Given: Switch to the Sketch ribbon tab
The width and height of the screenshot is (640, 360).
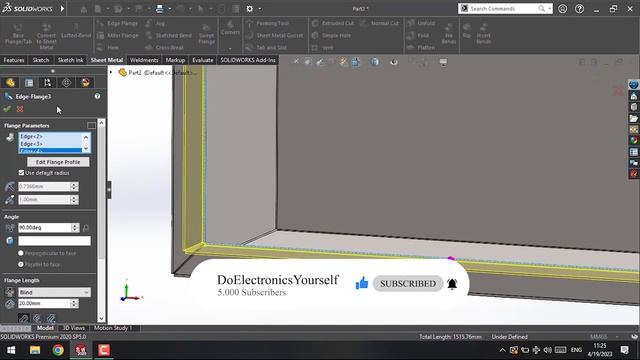Looking at the screenshot, I should (x=41, y=60).
